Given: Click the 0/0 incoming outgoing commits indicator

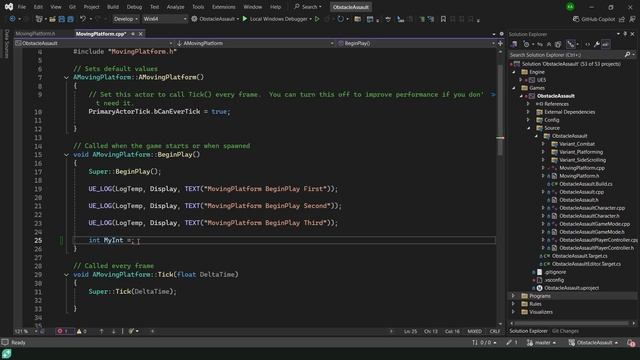Looking at the screenshot, I should tap(484, 343).
